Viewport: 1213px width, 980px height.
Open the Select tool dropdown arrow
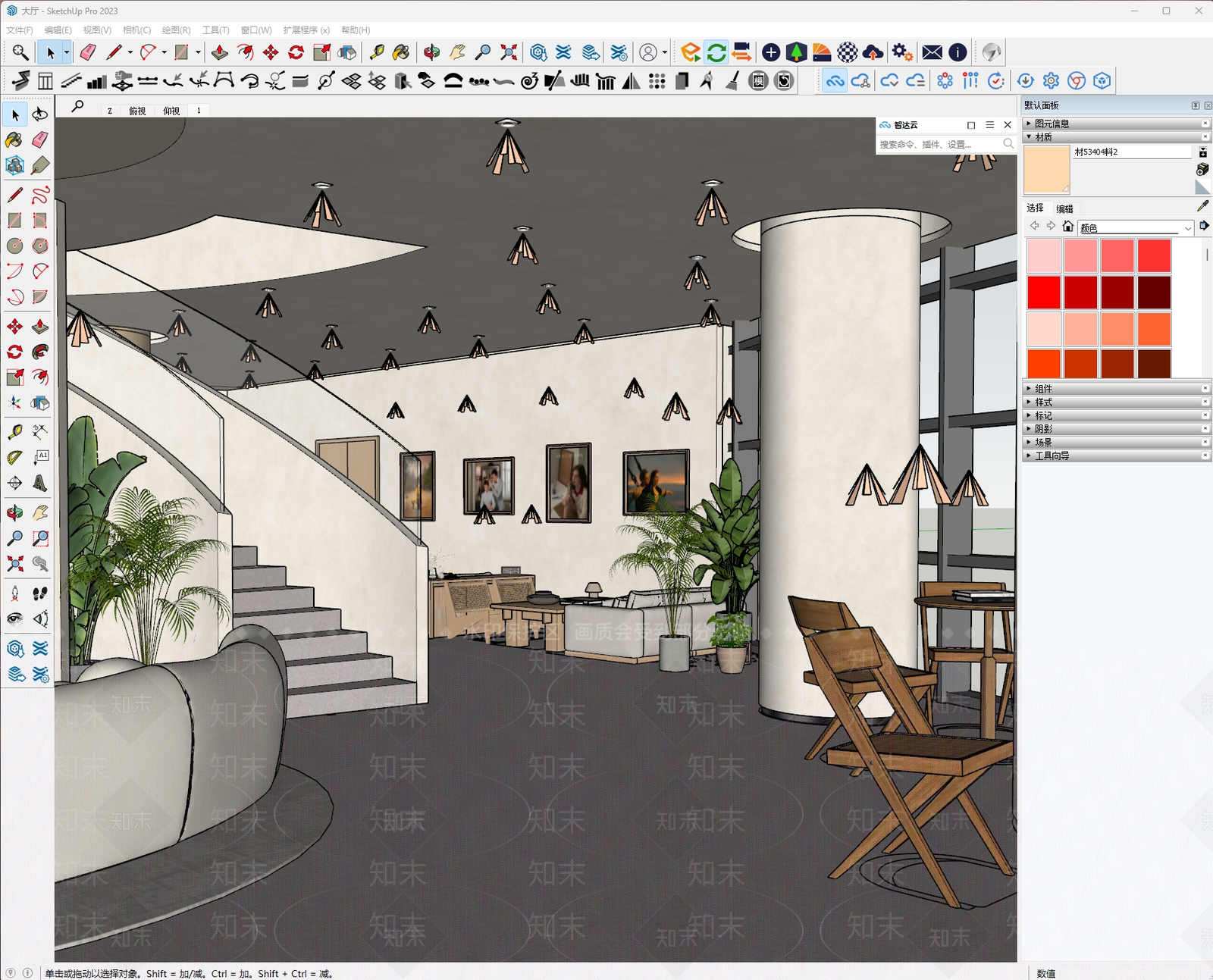[x=67, y=52]
